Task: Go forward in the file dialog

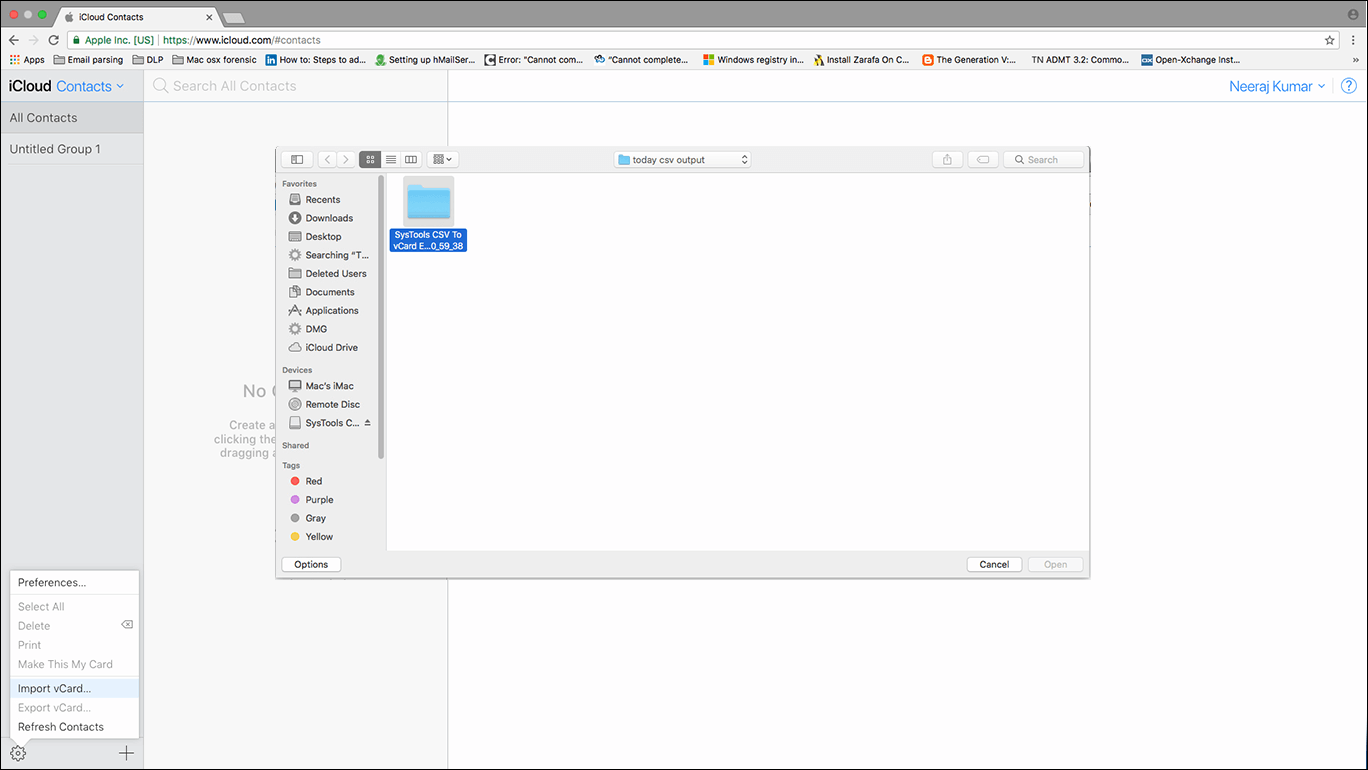Action: pos(345,159)
